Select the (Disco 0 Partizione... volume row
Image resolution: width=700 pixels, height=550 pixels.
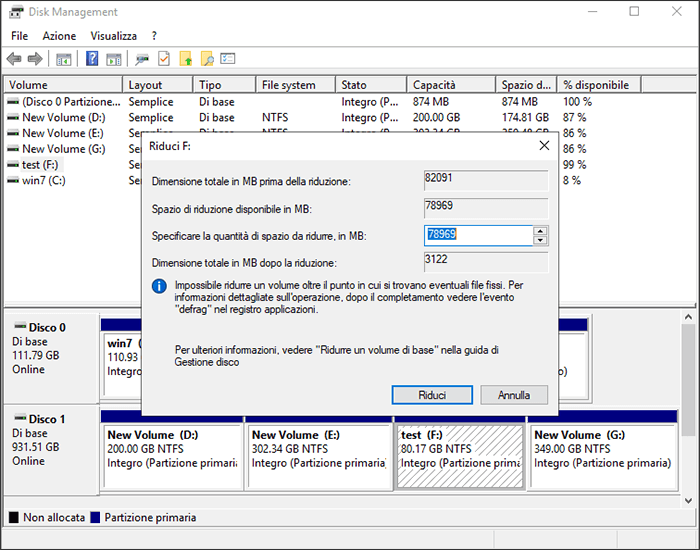point(71,102)
